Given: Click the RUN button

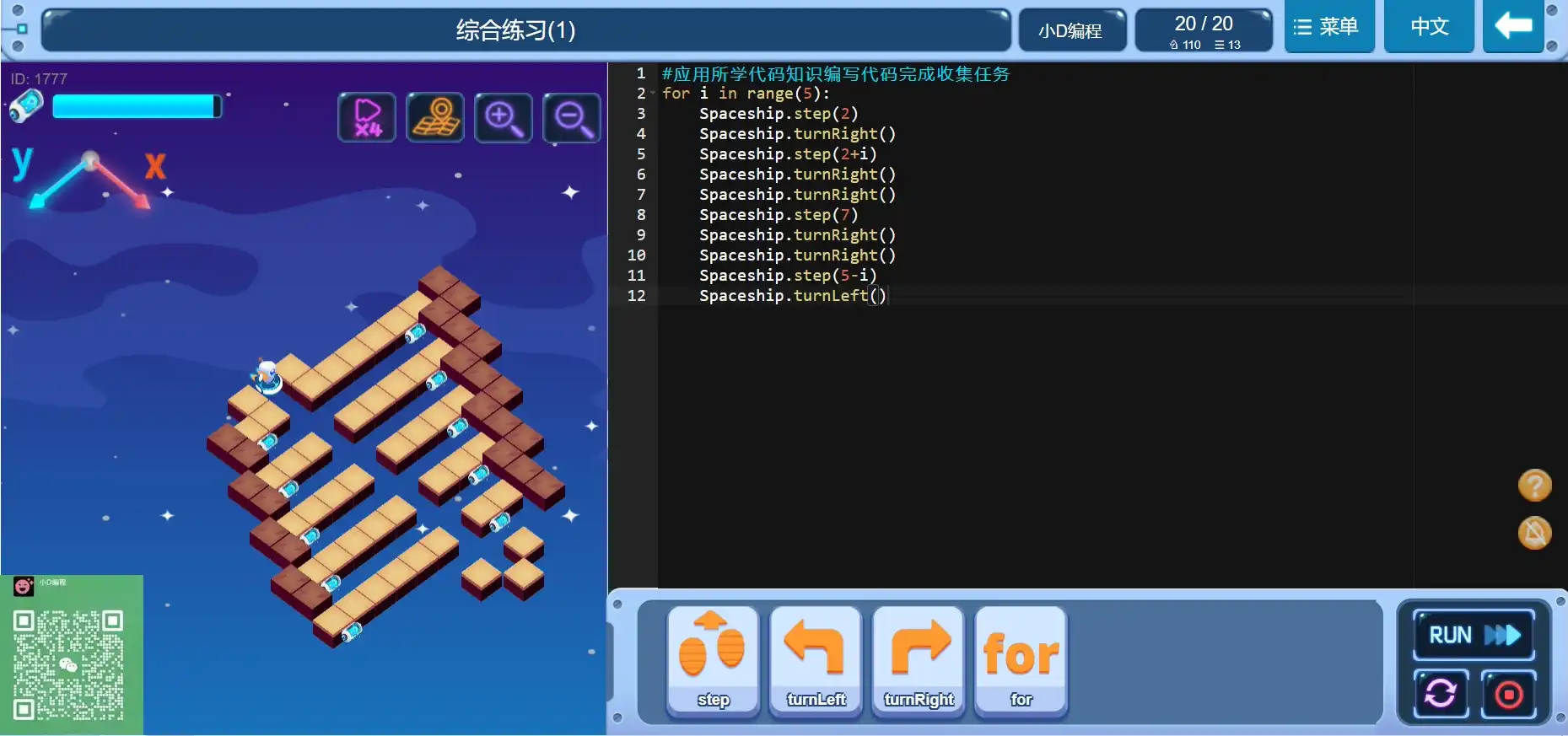Looking at the screenshot, I should (x=1473, y=635).
